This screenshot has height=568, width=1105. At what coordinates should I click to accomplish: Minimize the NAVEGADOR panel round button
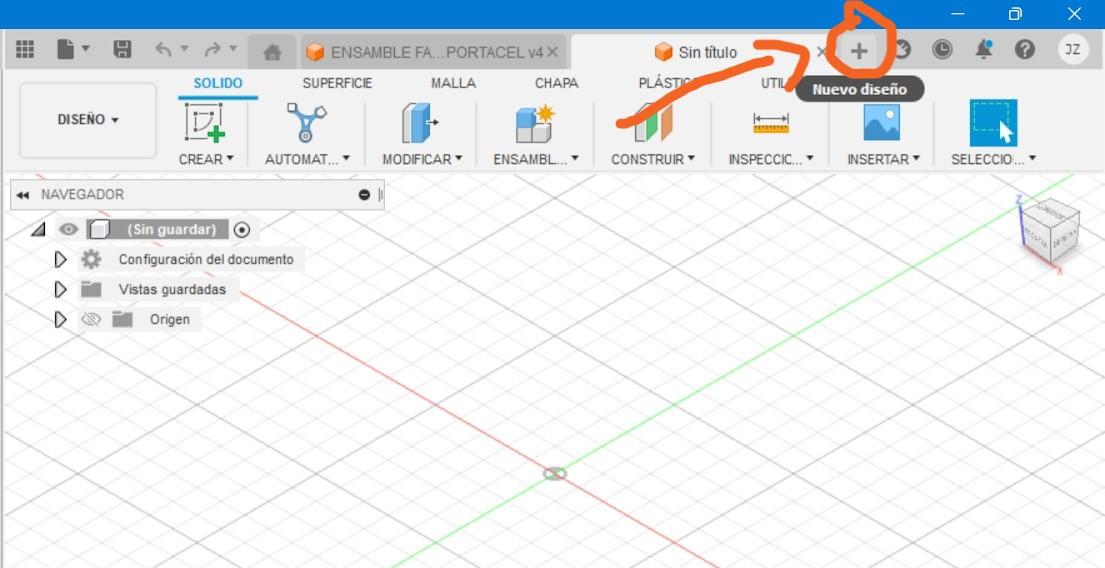pos(364,195)
